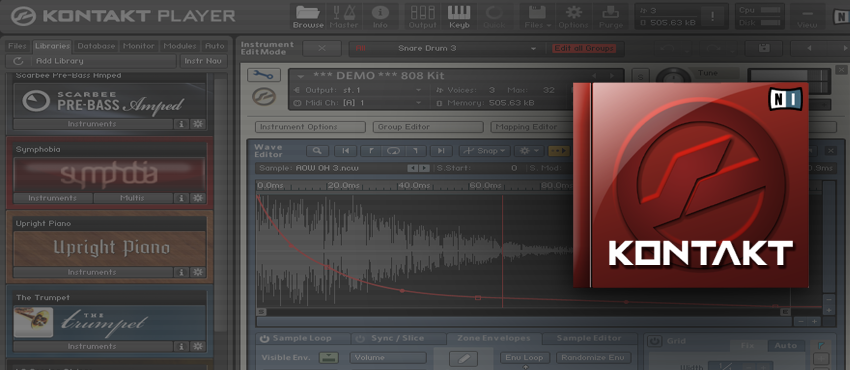This screenshot has height=370, width=850.
Task: Expand the 808 Kit instrument name arrow
Action: pos(301,76)
